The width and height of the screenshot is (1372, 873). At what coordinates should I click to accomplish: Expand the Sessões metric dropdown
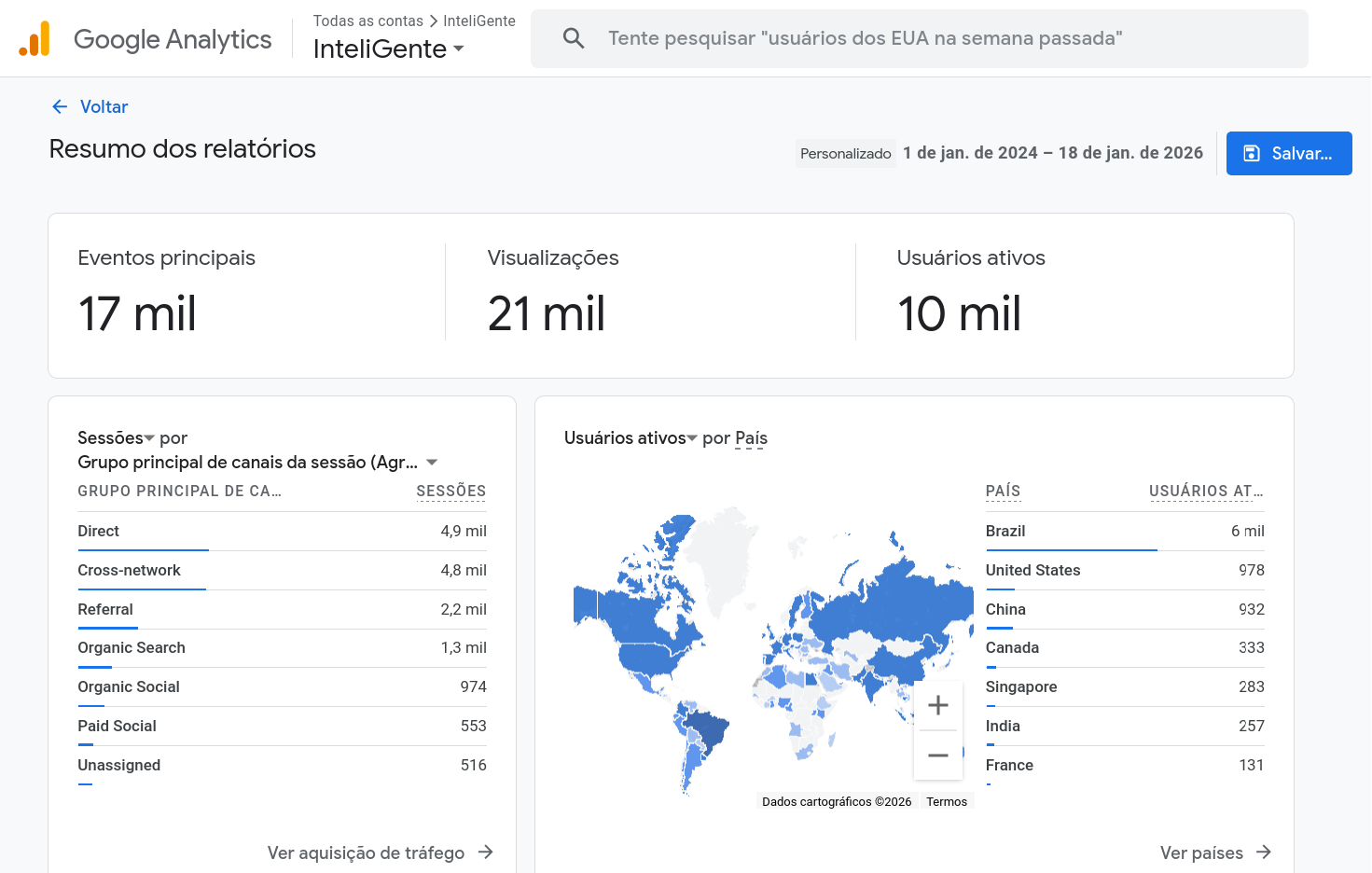(x=149, y=438)
